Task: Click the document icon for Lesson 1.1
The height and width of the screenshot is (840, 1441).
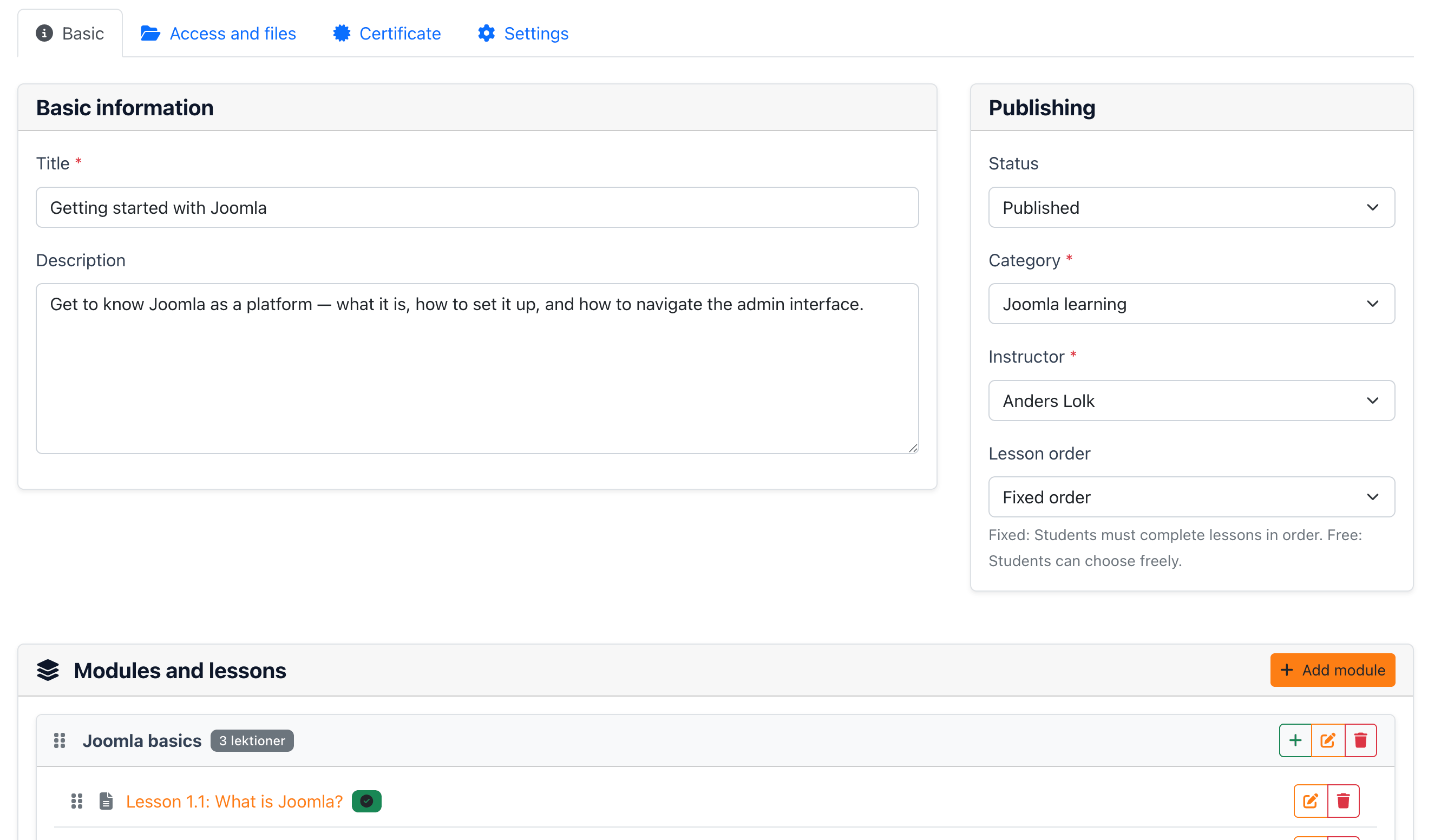Action: (x=106, y=800)
